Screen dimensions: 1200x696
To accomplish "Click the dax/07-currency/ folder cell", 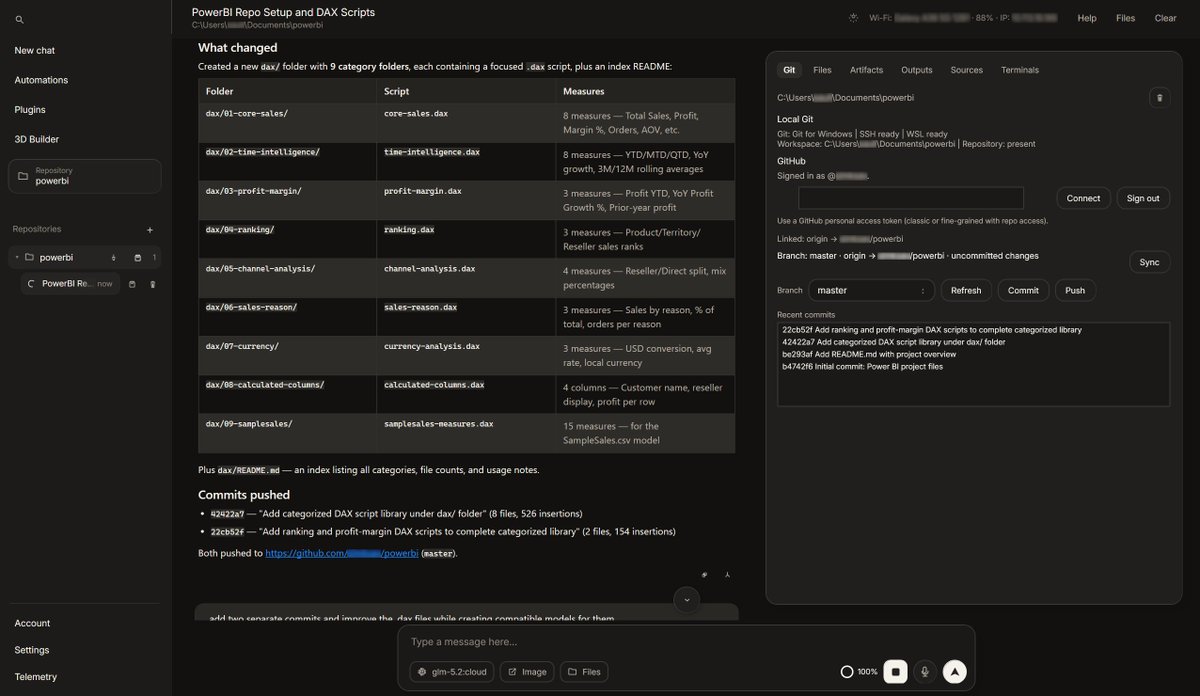I will point(287,356).
